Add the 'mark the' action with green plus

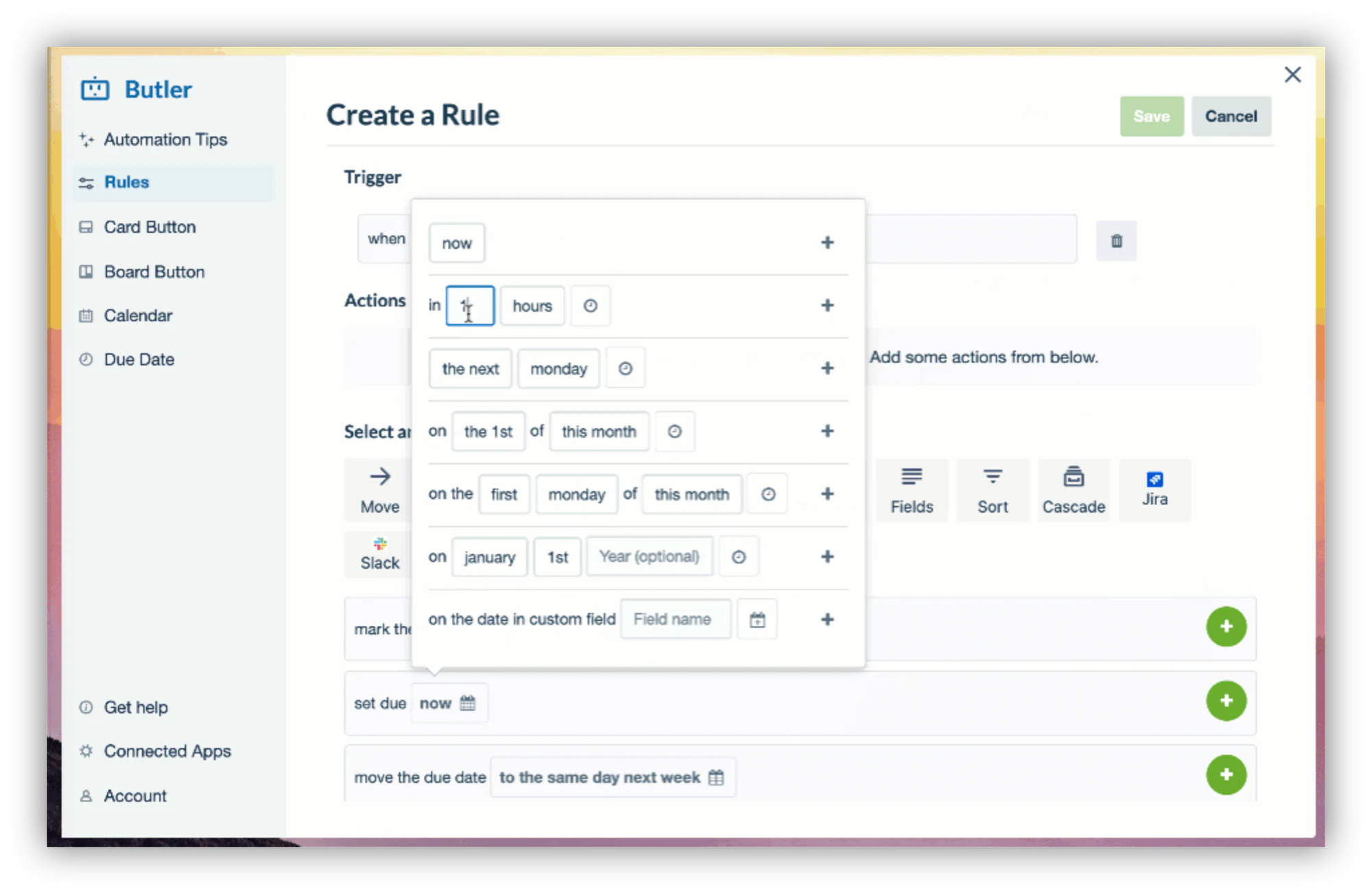coord(1227,626)
